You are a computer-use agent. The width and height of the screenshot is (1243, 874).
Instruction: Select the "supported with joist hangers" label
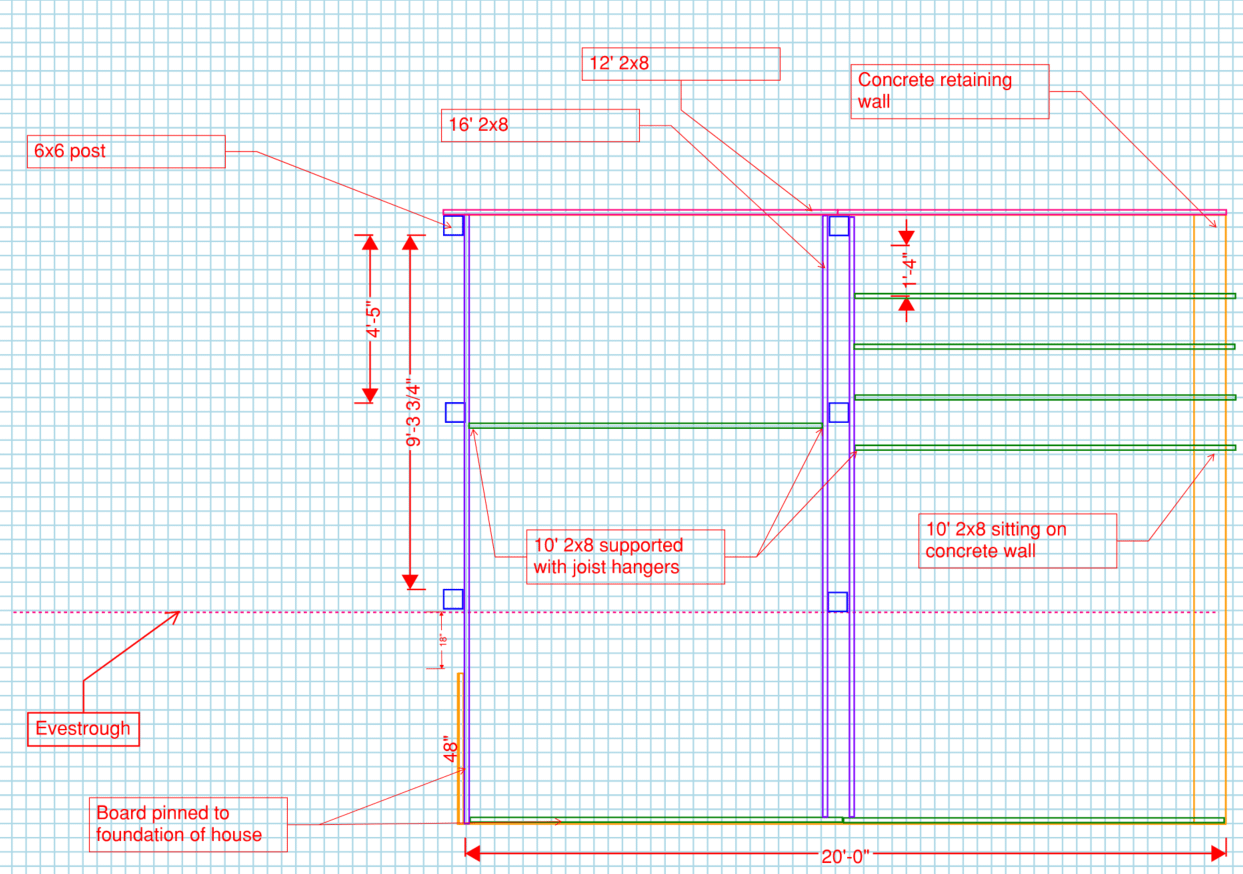coord(624,556)
